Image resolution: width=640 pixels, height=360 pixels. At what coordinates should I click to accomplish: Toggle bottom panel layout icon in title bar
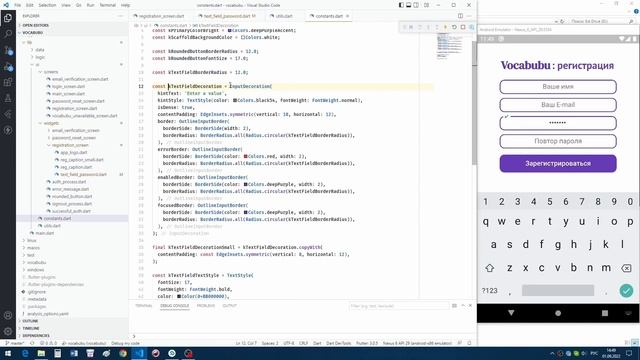(409, 5)
